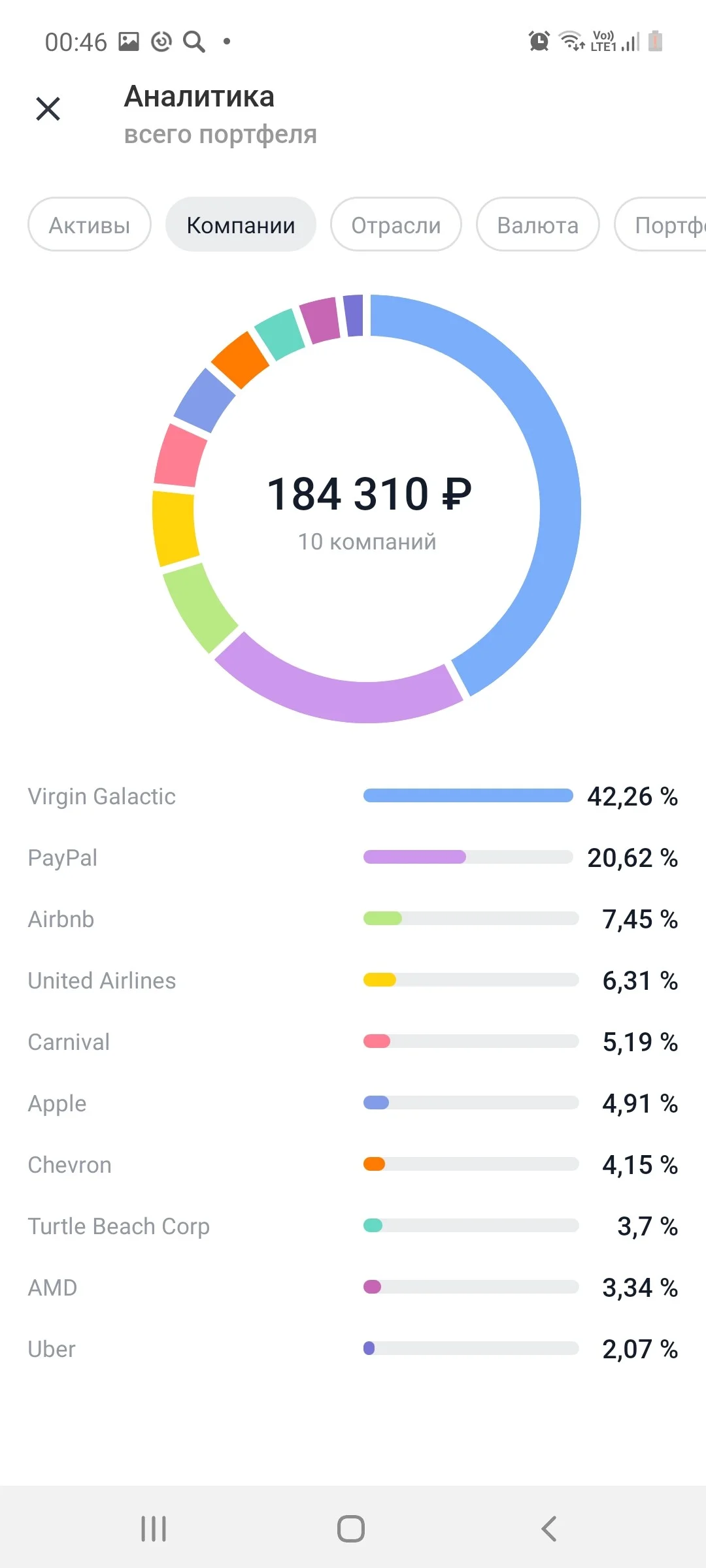
Task: Open the PayPal company entry
Action: point(353,858)
